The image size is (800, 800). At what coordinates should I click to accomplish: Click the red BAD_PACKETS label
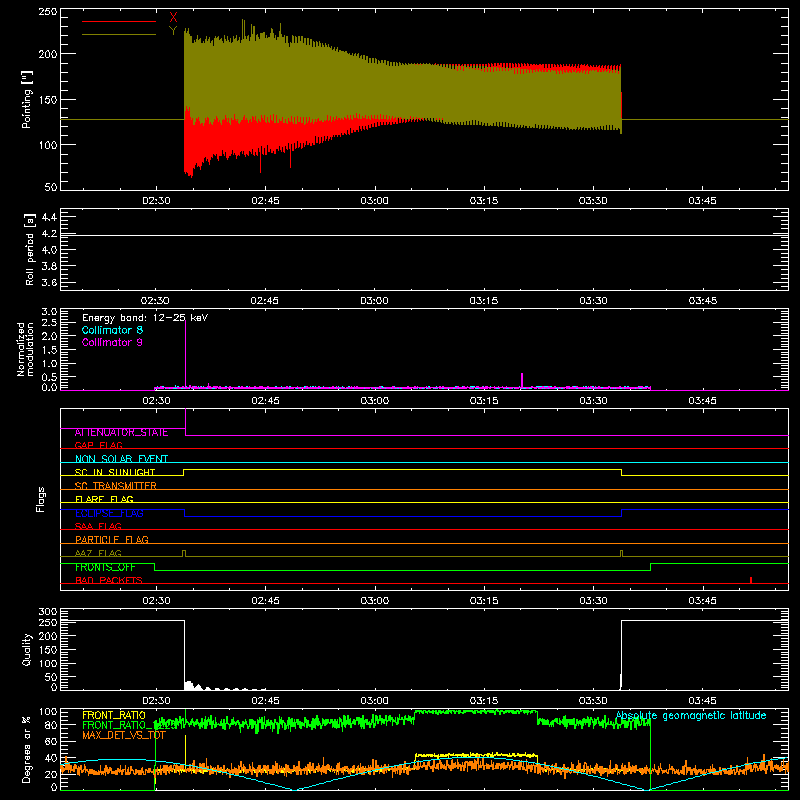(109, 580)
